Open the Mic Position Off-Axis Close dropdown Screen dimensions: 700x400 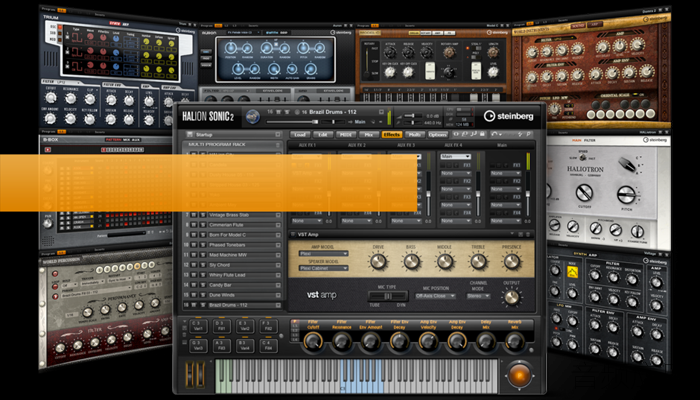tap(435, 296)
